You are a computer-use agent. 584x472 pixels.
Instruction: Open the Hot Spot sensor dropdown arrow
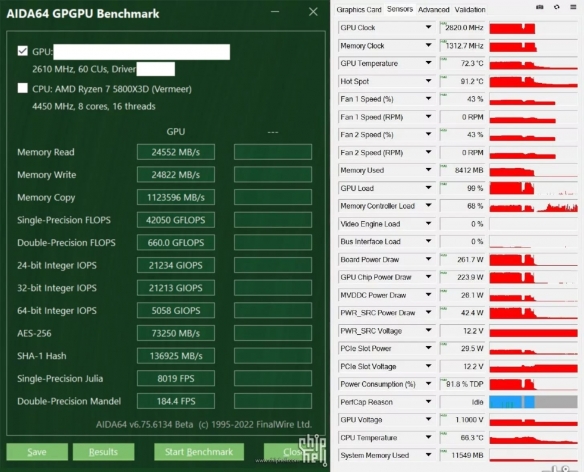[x=428, y=81]
